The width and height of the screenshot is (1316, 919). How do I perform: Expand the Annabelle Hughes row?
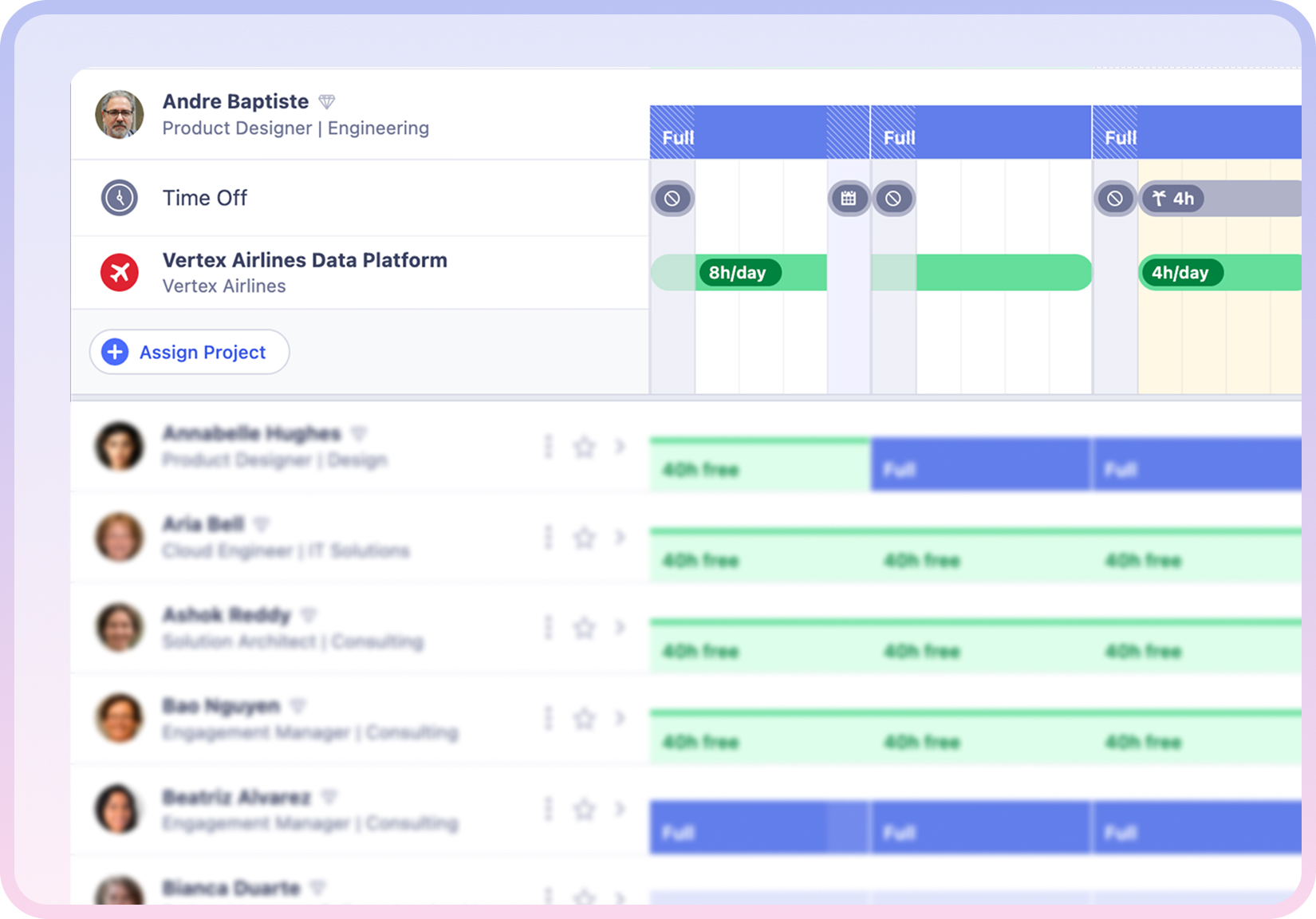coord(620,447)
